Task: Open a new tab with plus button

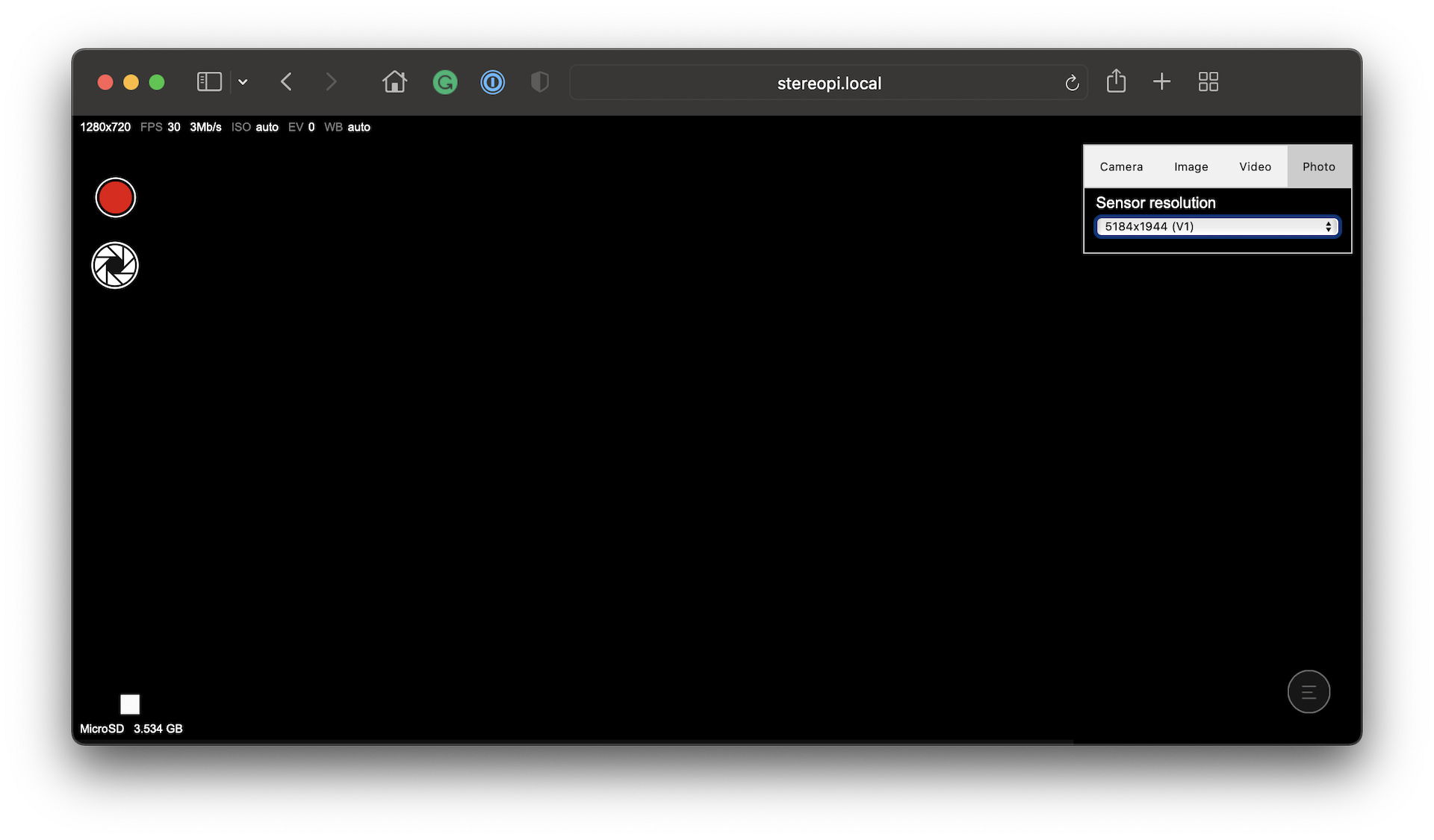Action: 1161,82
